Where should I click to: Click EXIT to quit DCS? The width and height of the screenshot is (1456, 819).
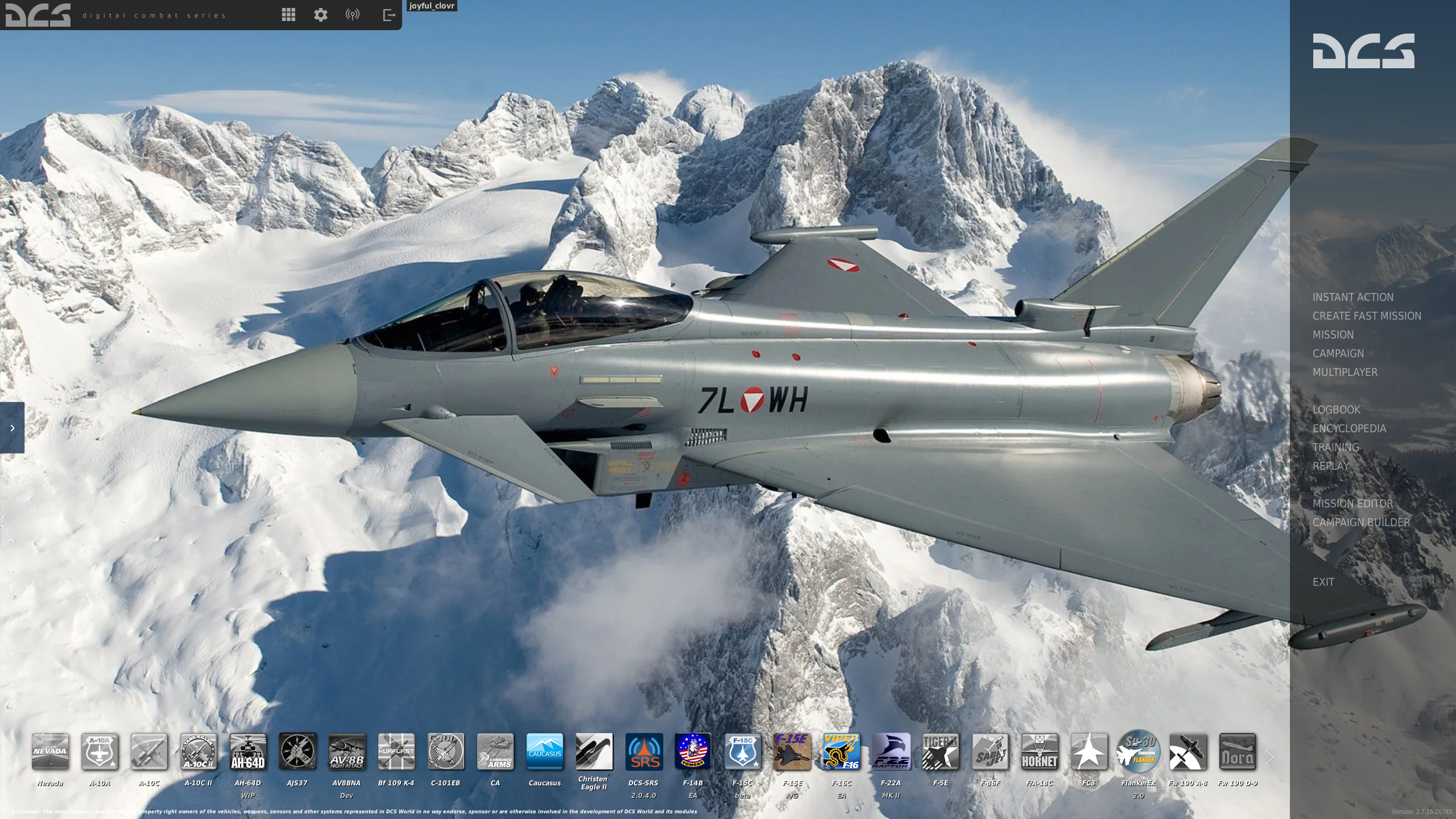(1323, 582)
